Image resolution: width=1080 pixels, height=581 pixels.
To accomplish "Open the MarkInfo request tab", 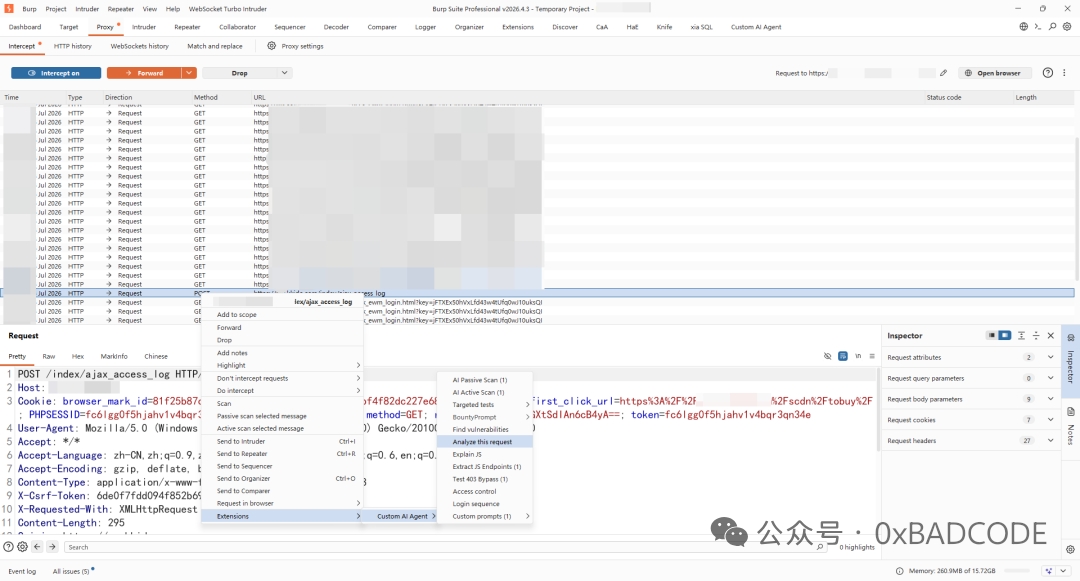I will coord(114,357).
